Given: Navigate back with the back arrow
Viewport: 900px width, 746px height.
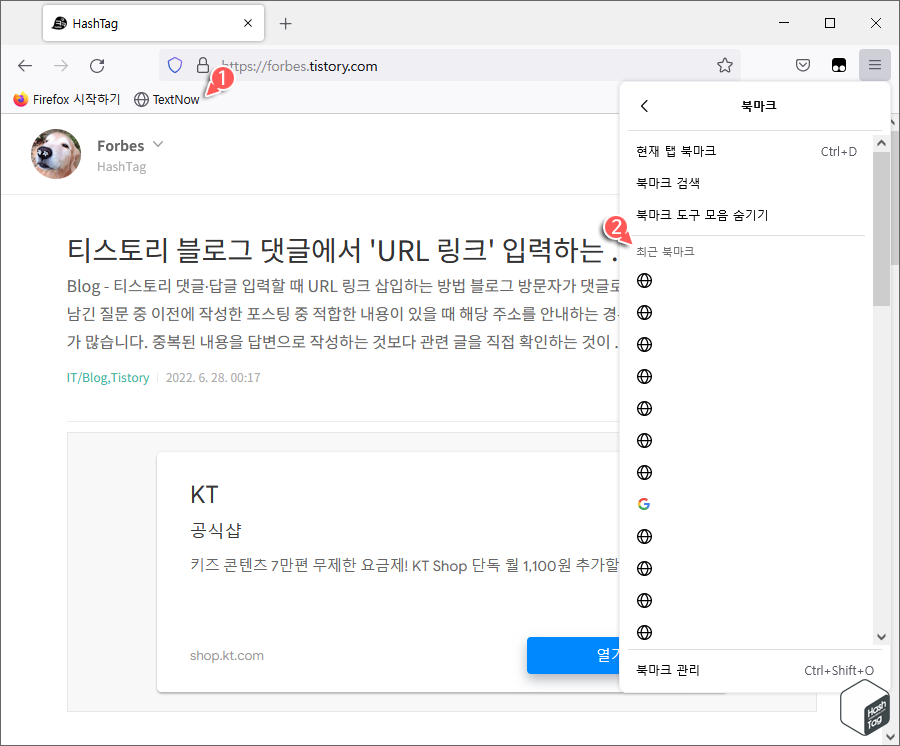Looking at the screenshot, I should point(25,65).
